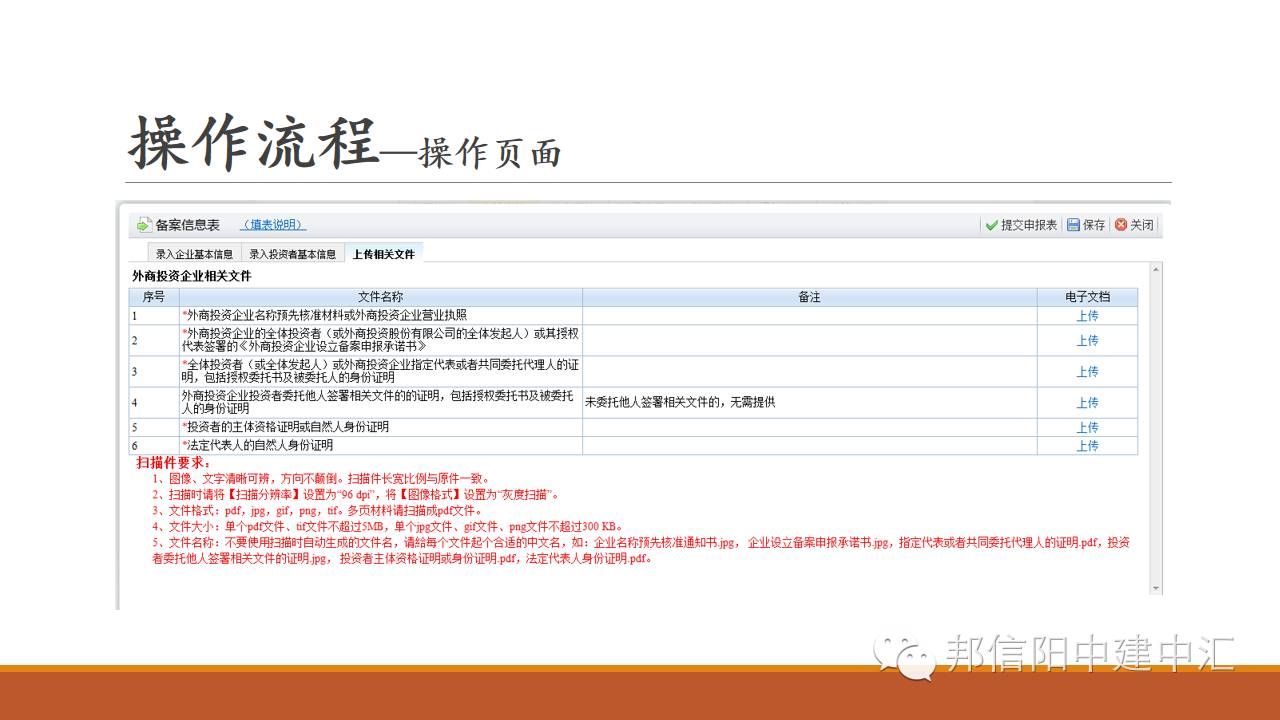Open the 填表说明 link
Viewport: 1280px width, 720px height.
click(273, 225)
